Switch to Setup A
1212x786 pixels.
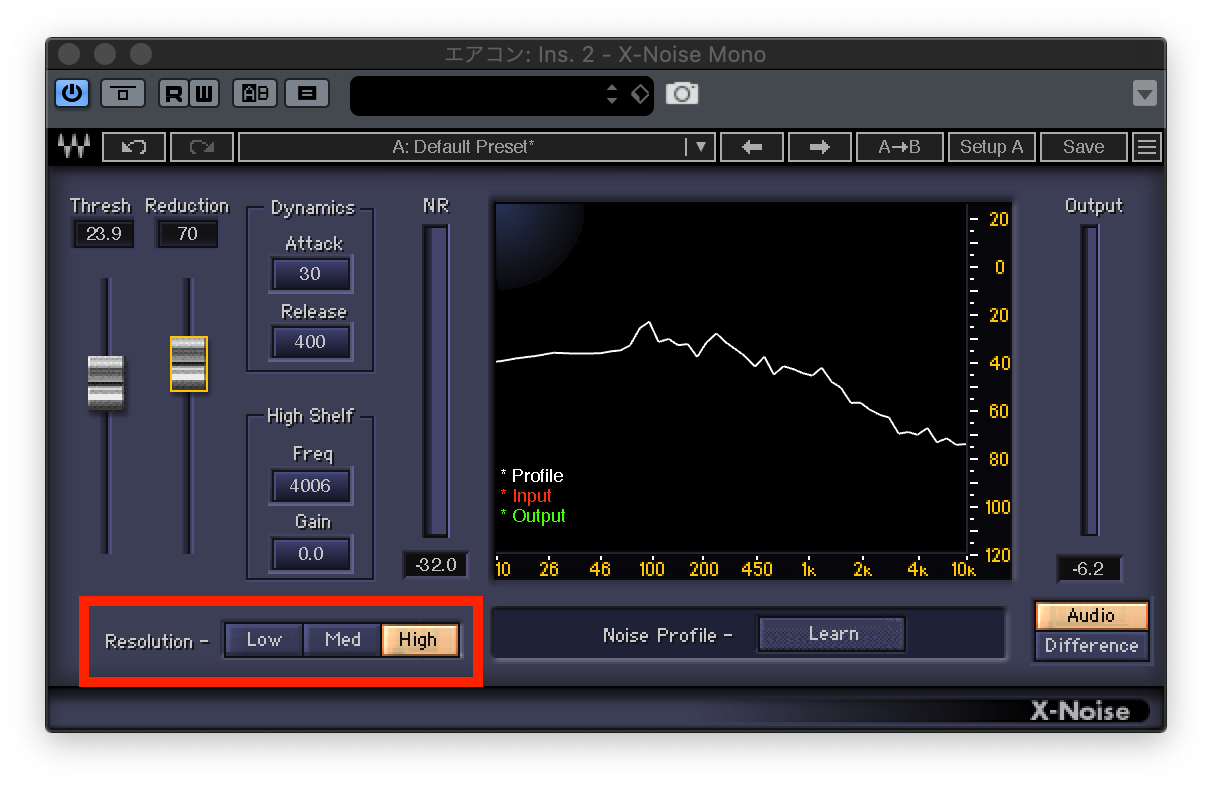click(991, 146)
